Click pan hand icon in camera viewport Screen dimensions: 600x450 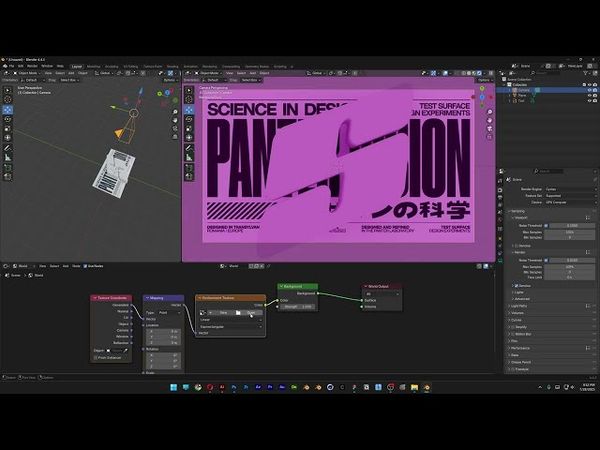coord(490,120)
